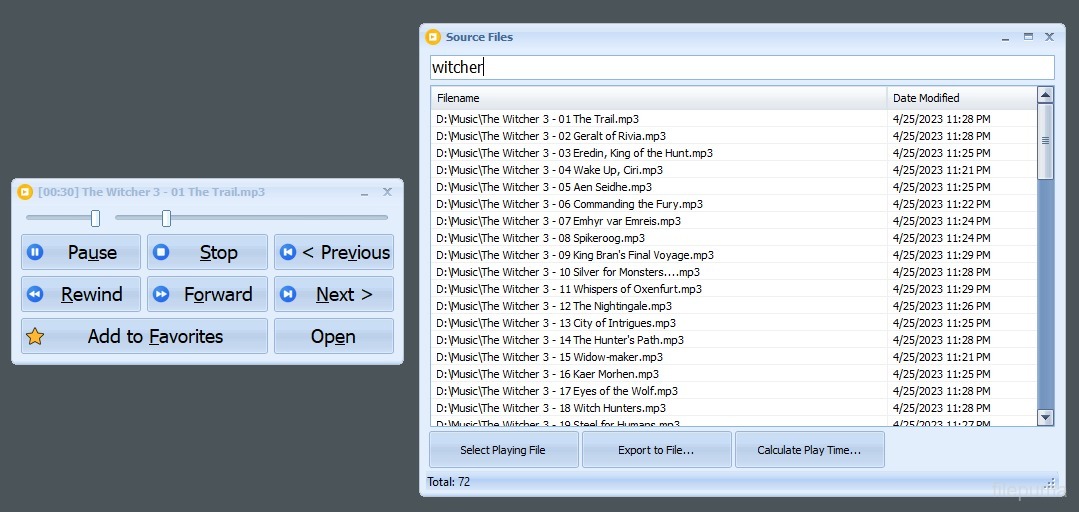Click the witcher search text field
This screenshot has width=1079, height=512.
(x=741, y=67)
